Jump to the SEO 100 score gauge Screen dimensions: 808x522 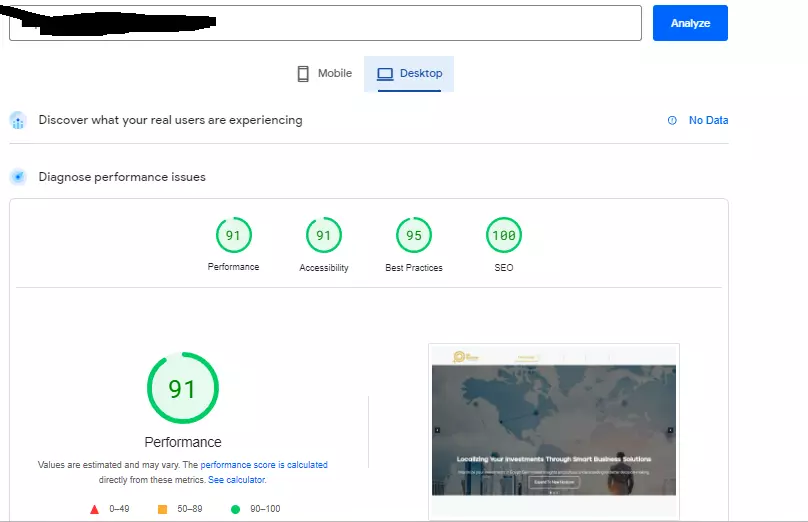504,235
